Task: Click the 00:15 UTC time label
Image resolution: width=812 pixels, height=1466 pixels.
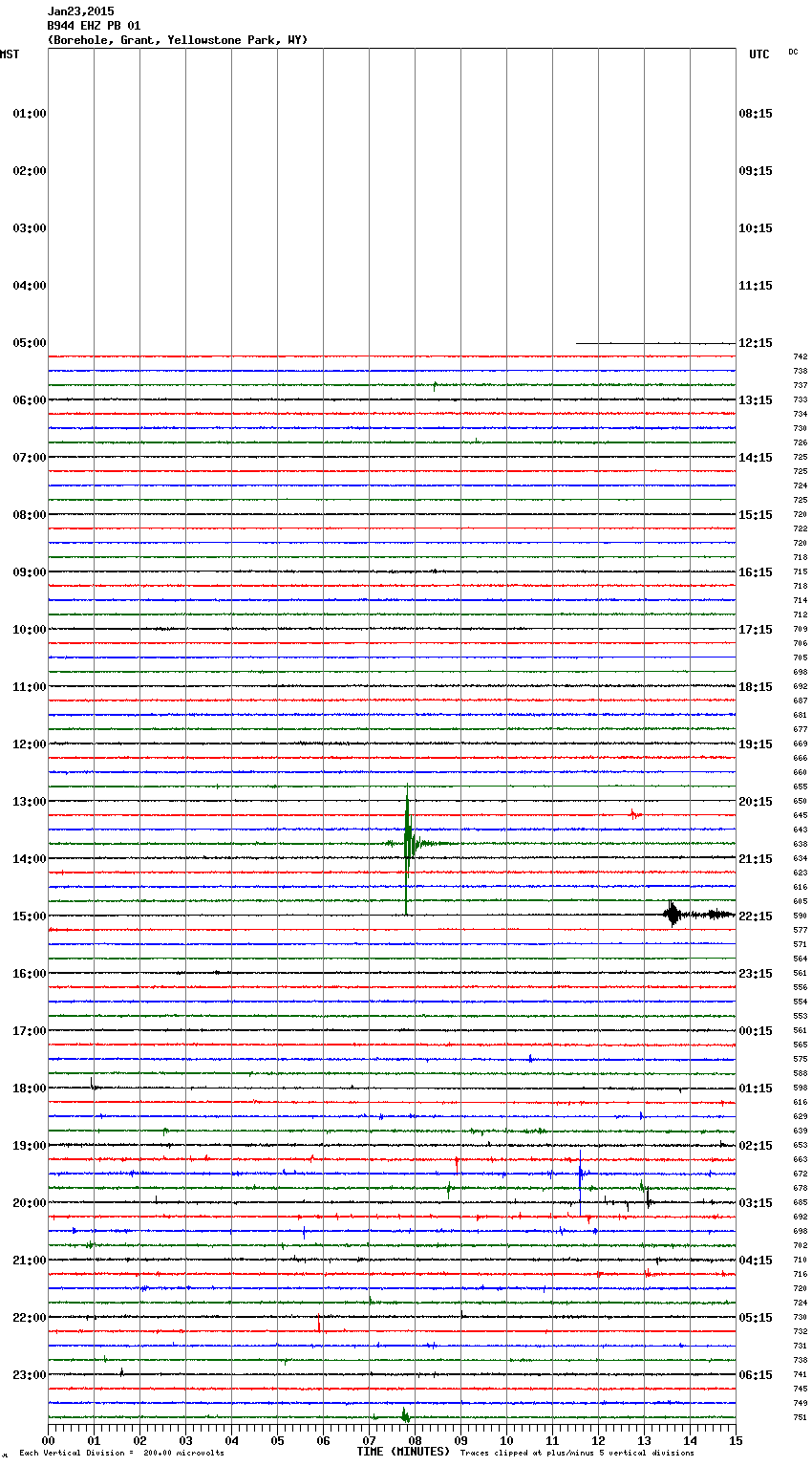Action: (756, 1031)
